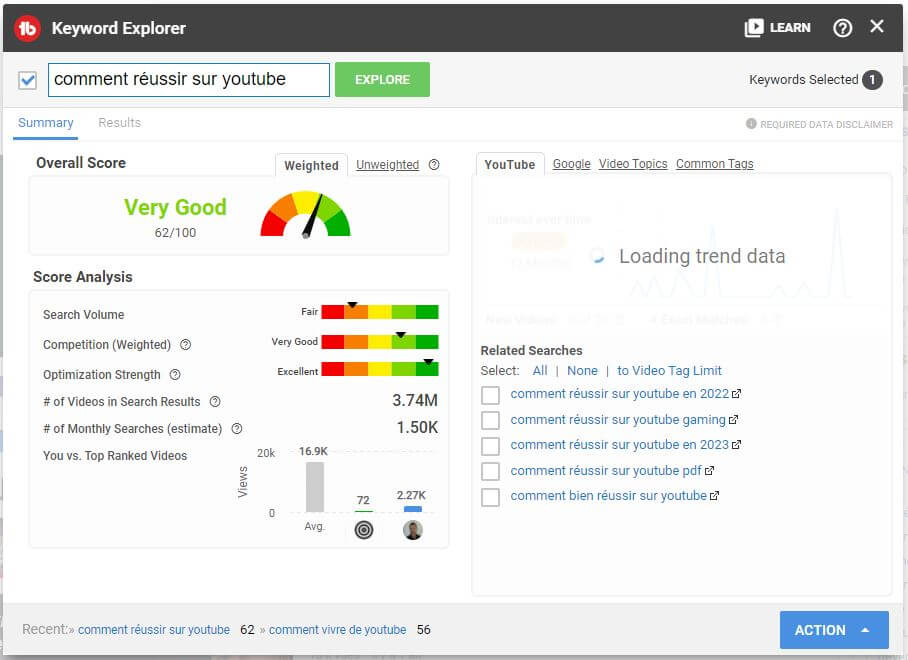Click the gray average views bar
The width and height of the screenshot is (908, 660).
click(314, 486)
